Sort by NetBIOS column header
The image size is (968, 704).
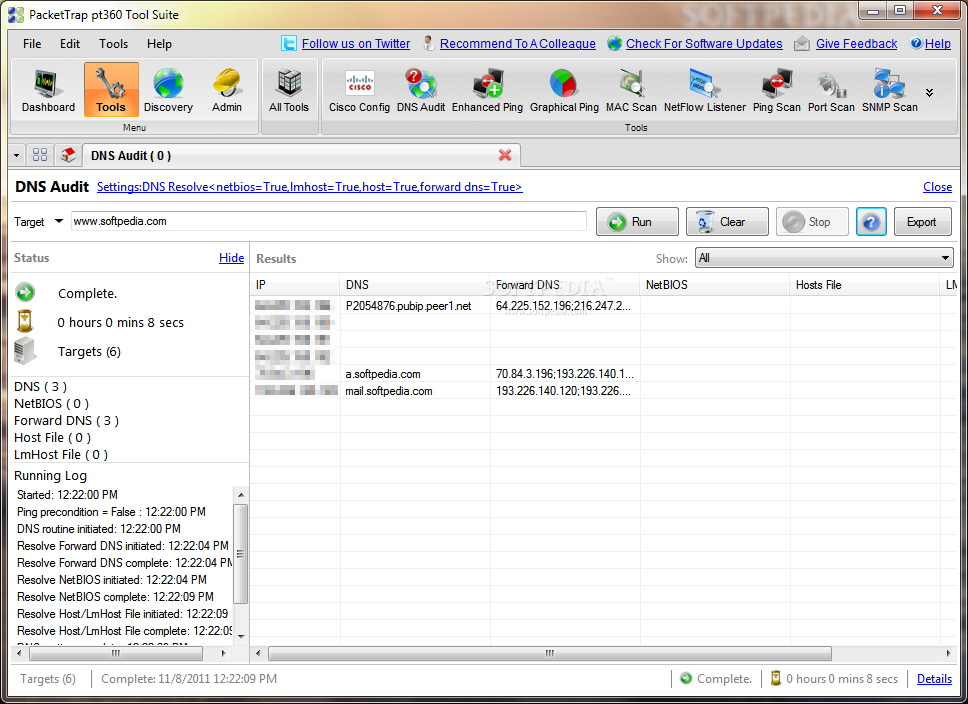pos(714,285)
